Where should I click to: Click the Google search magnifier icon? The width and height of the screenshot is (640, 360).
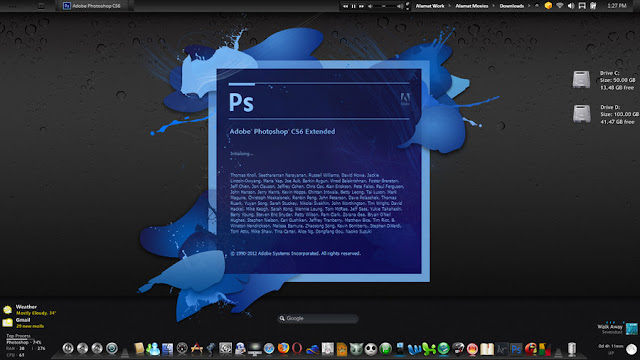tap(282, 318)
